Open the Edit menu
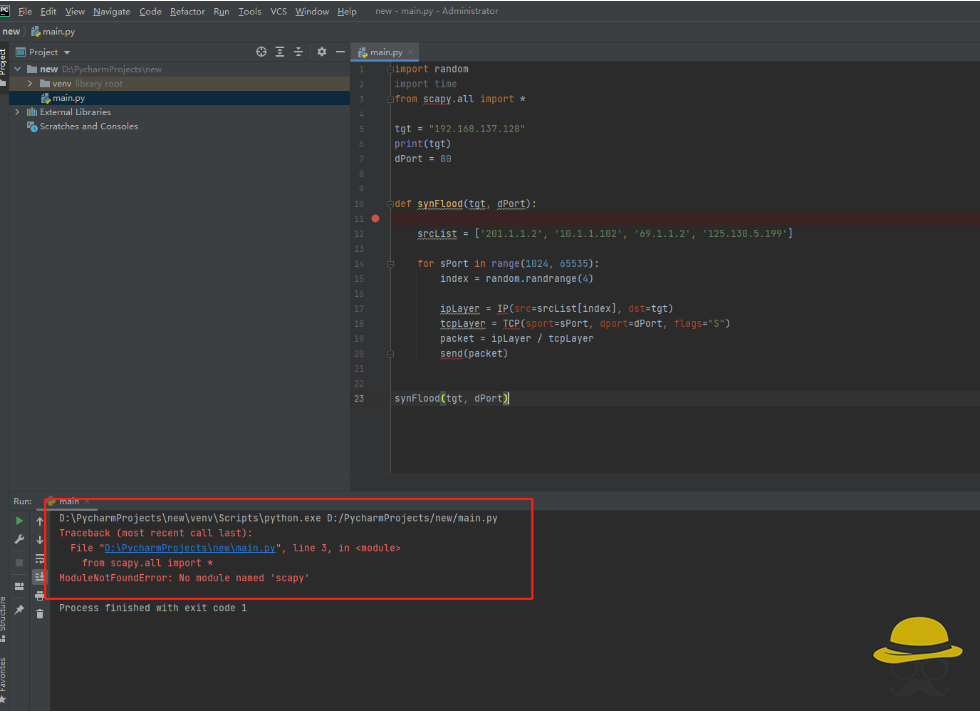The height and width of the screenshot is (712, 980). pyautogui.click(x=48, y=11)
